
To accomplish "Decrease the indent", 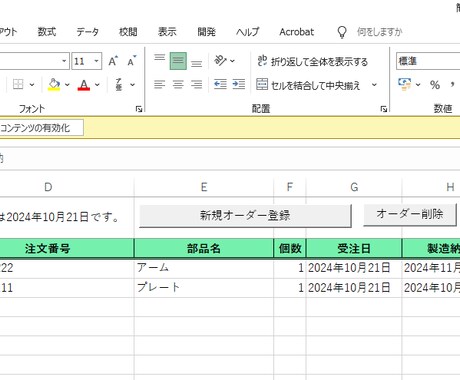I will click(x=220, y=84).
